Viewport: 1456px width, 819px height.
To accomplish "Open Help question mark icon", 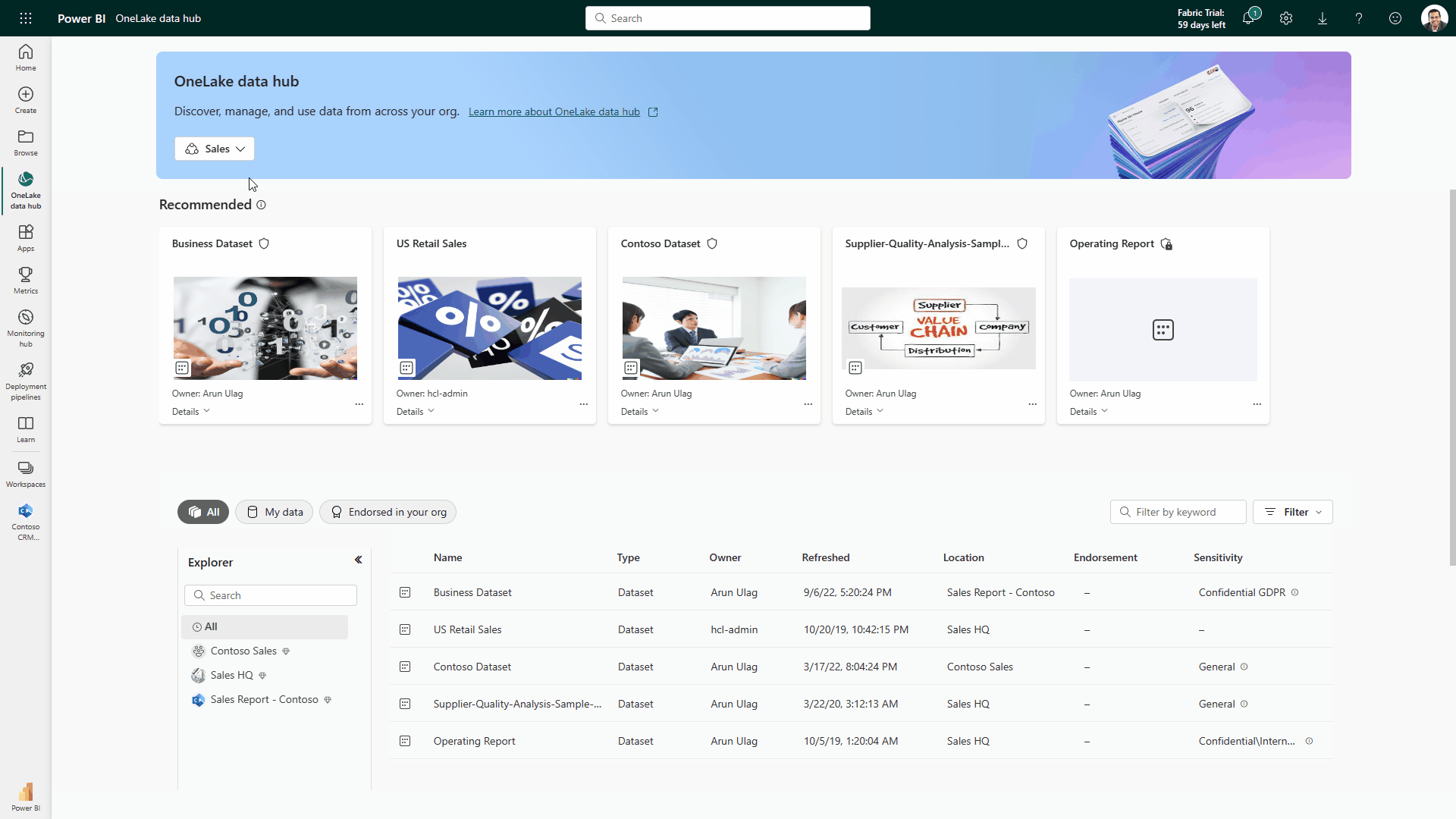I will click(1359, 18).
